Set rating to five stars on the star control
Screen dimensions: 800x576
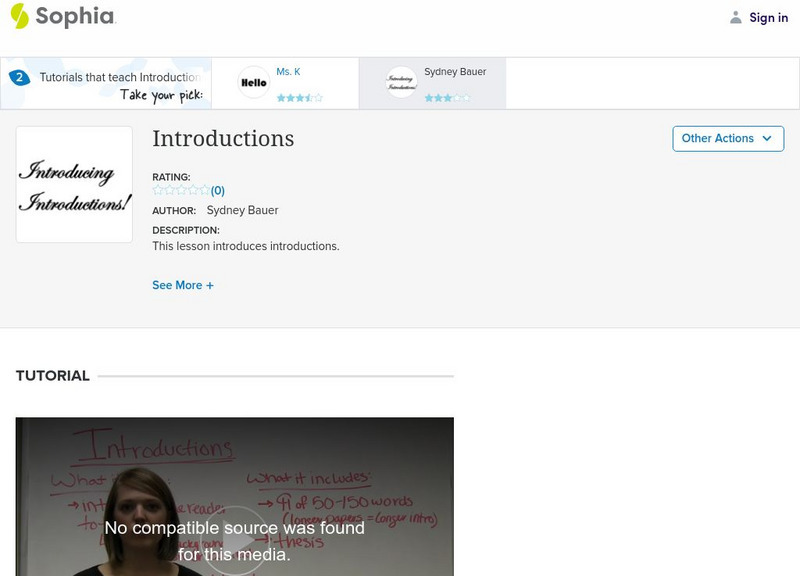coord(204,188)
